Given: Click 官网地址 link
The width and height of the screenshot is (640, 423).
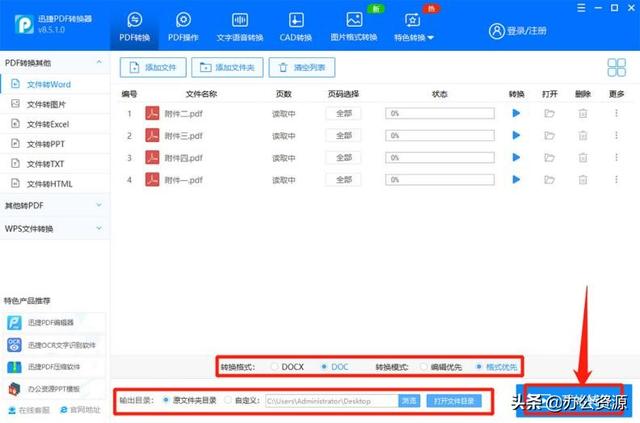Looking at the screenshot, I should 80,410.
